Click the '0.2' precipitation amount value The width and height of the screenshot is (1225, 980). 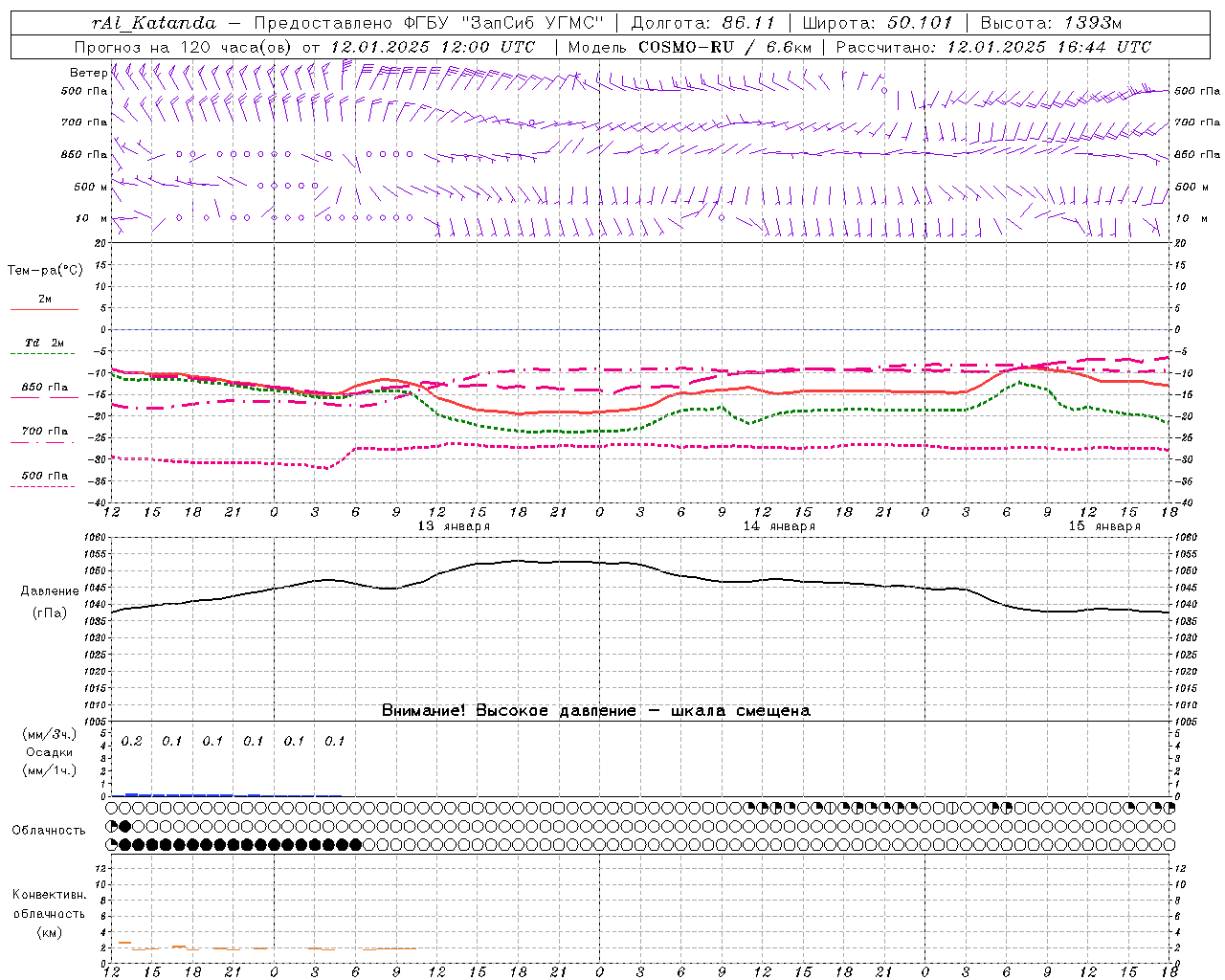click(131, 741)
